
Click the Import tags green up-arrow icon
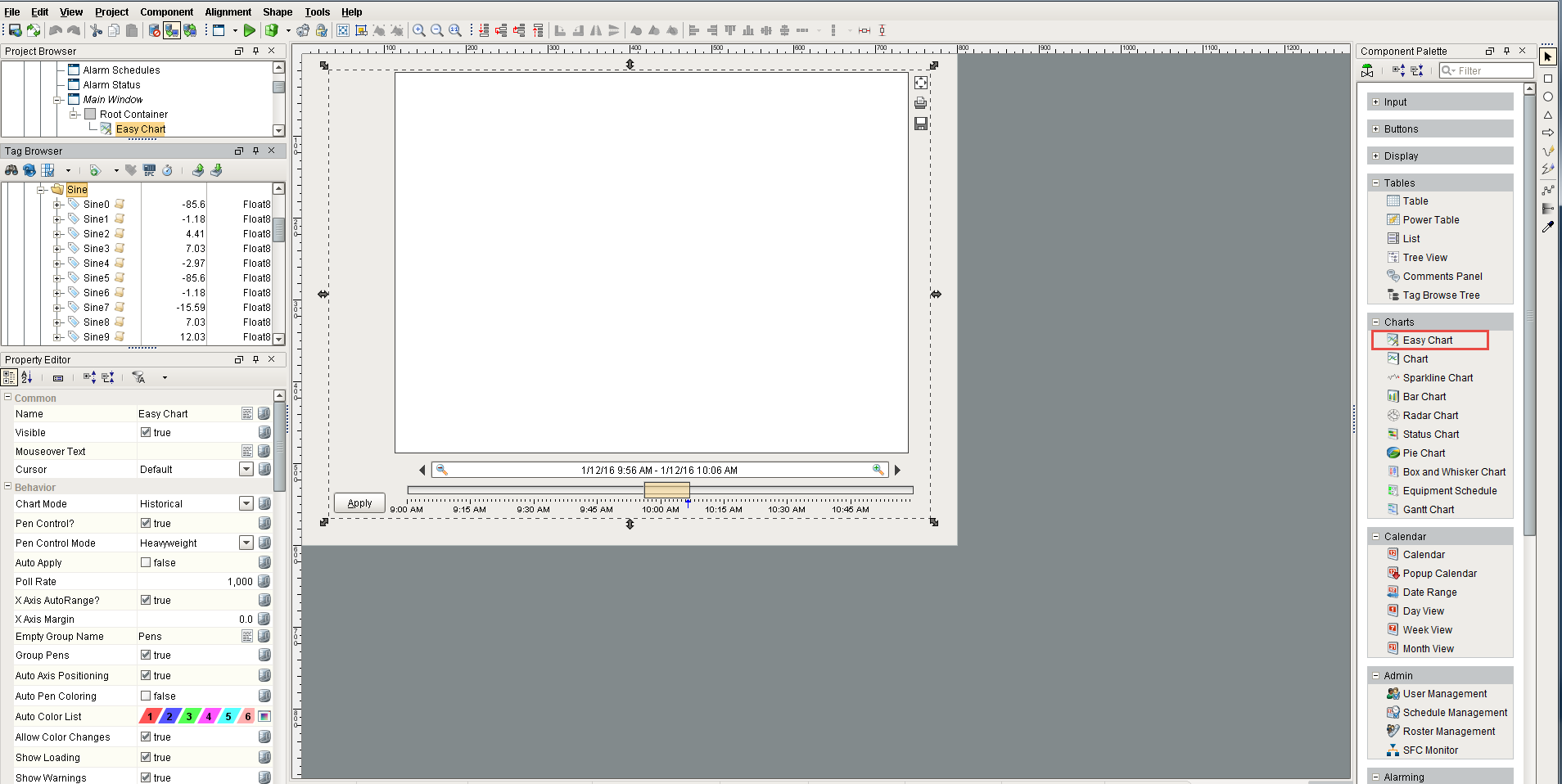coord(198,170)
